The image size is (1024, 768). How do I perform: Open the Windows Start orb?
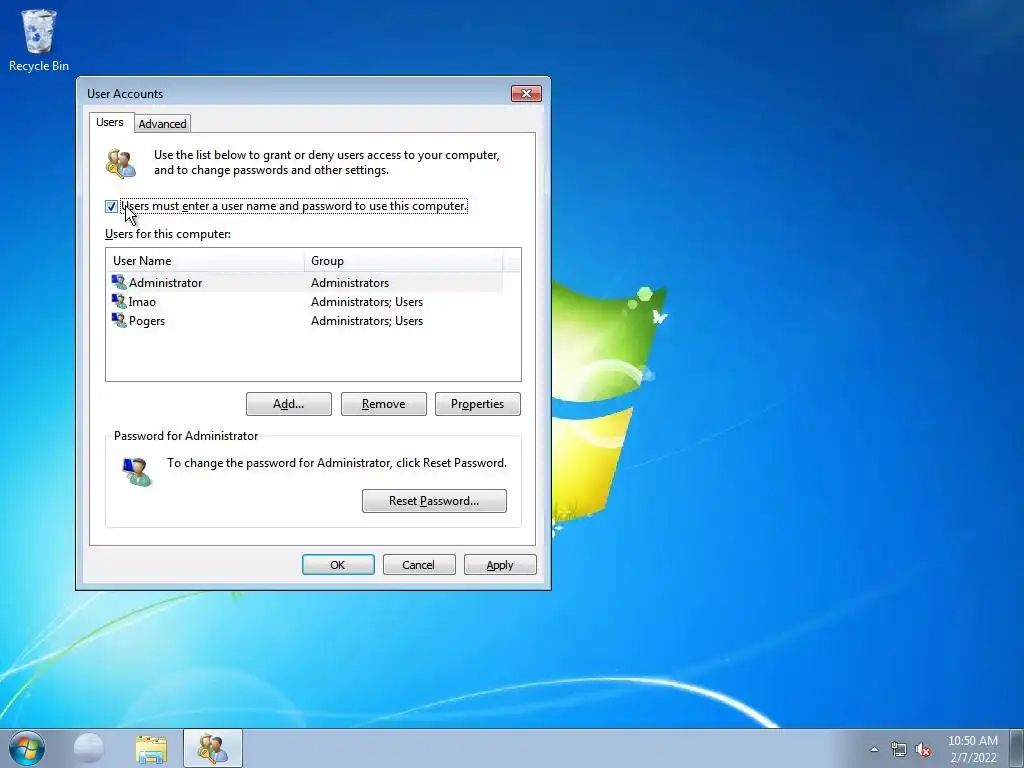point(27,748)
